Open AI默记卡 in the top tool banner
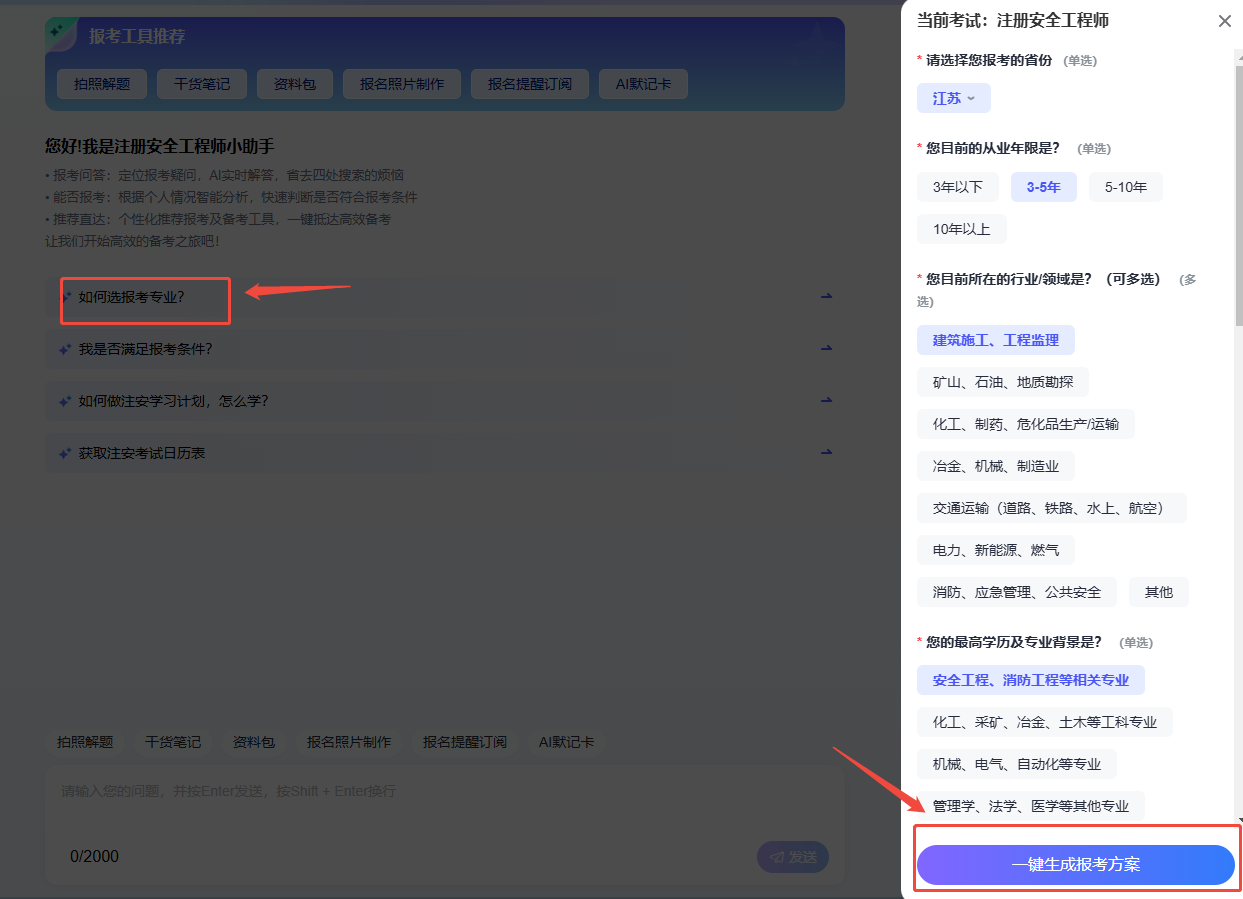The width and height of the screenshot is (1243, 899). tap(643, 84)
